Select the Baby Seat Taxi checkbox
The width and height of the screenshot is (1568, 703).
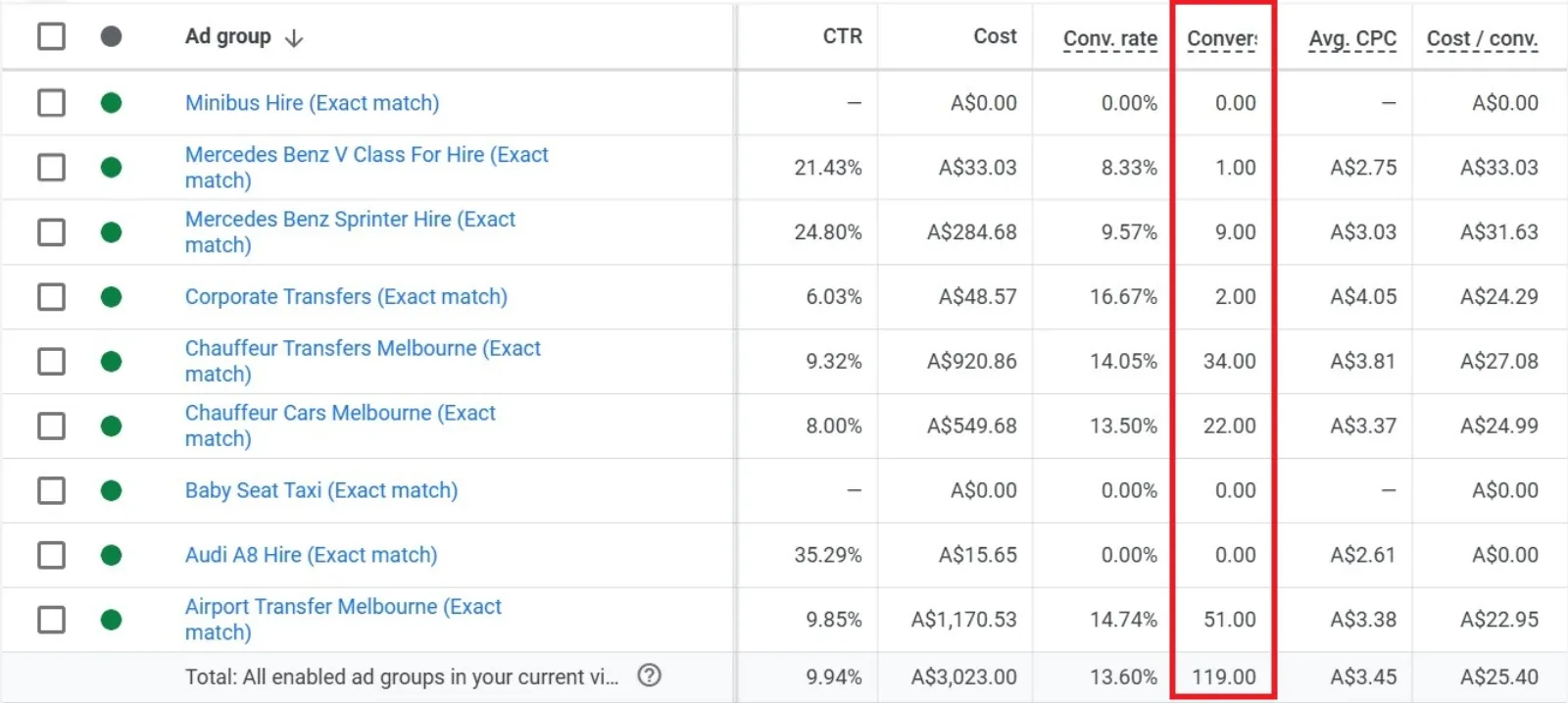point(51,490)
